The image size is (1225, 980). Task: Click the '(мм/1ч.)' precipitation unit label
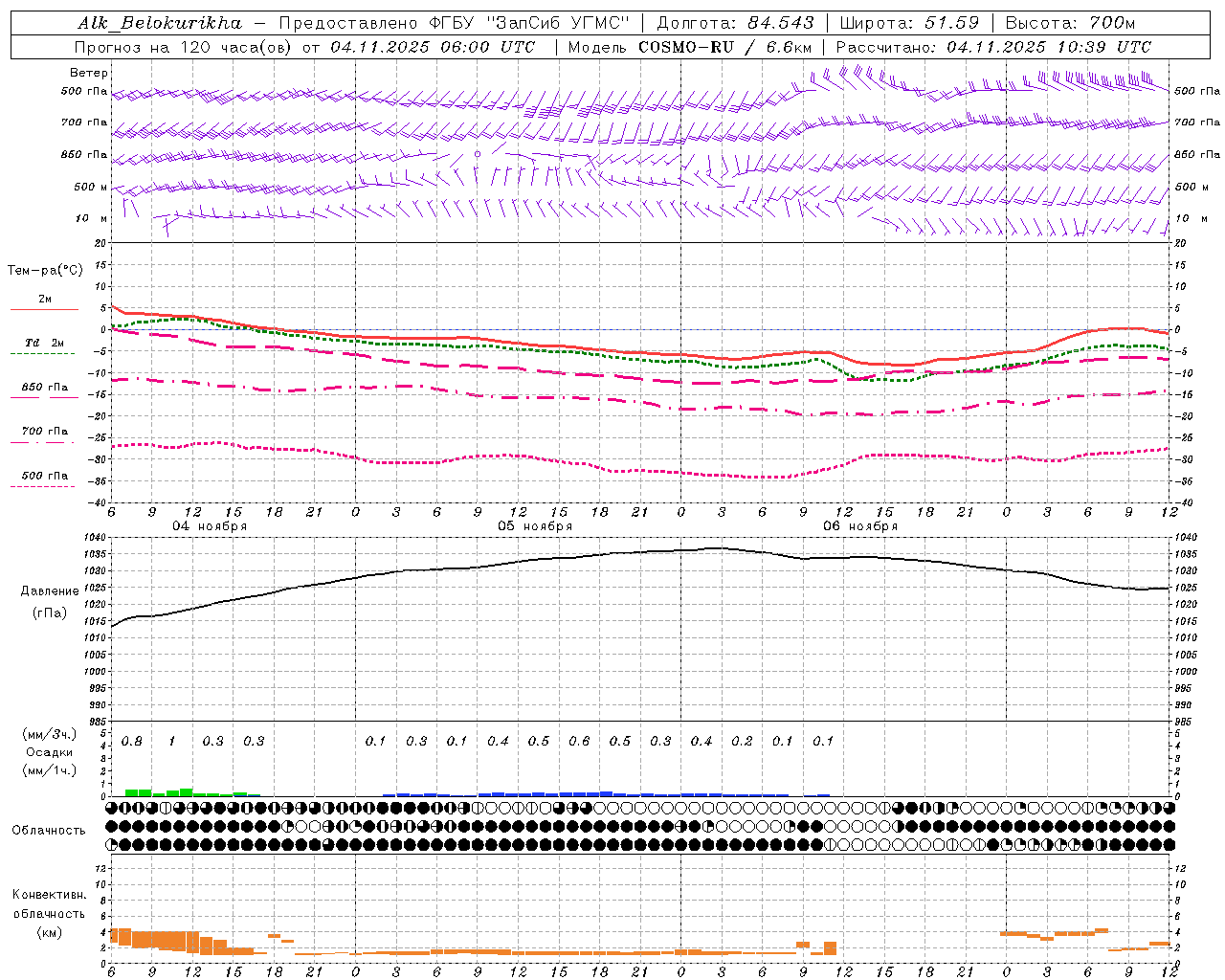[x=50, y=770]
